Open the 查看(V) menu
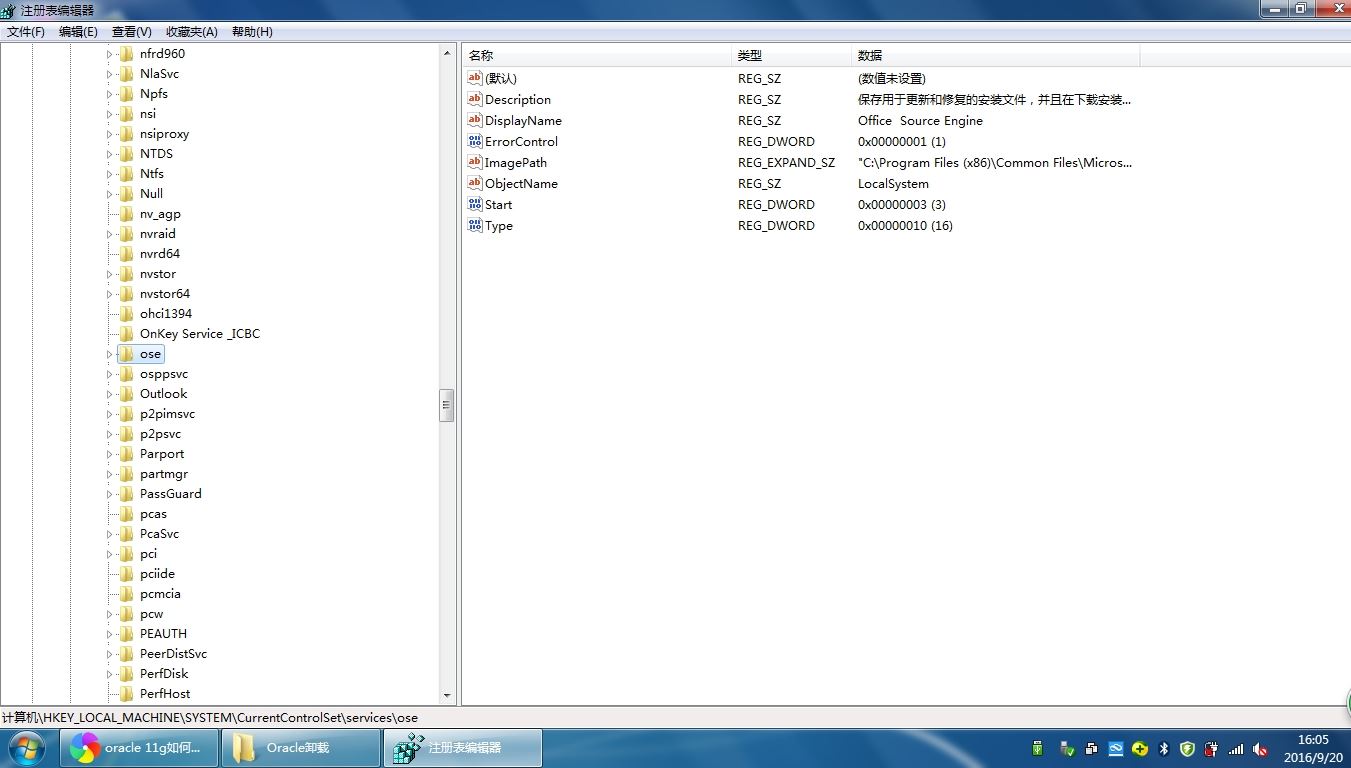 click(132, 32)
